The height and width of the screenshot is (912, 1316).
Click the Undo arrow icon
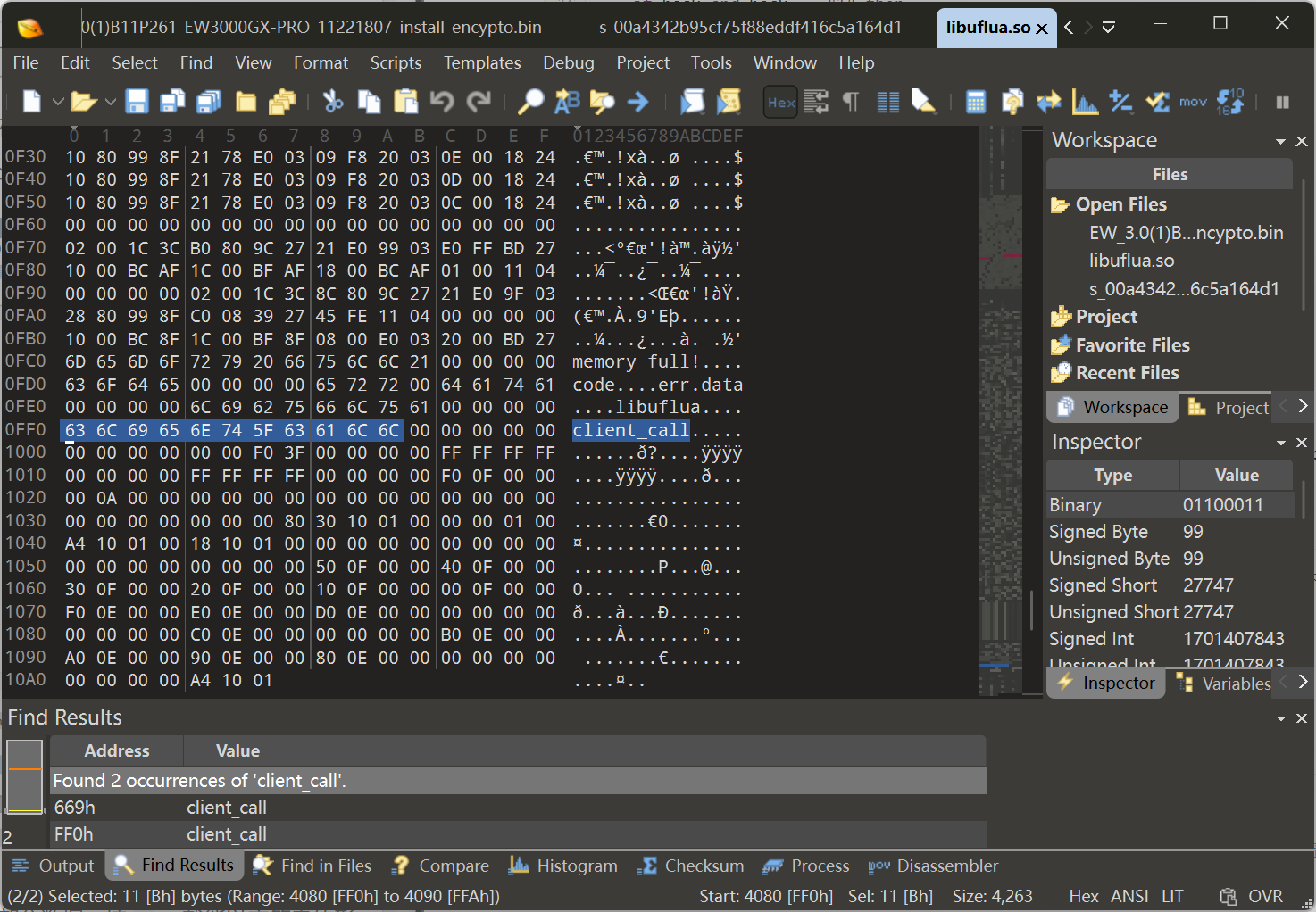pyautogui.click(x=442, y=102)
